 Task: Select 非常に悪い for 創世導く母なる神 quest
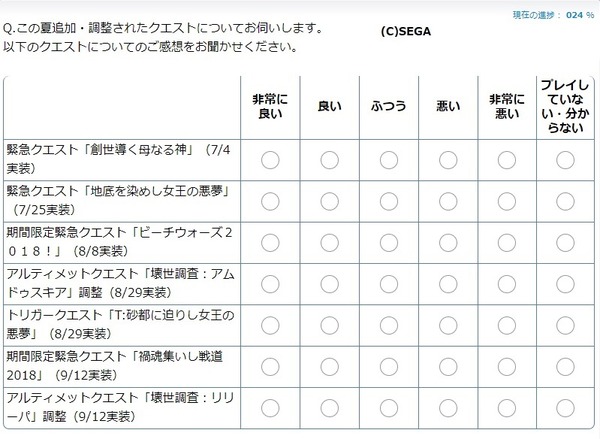[507, 160]
